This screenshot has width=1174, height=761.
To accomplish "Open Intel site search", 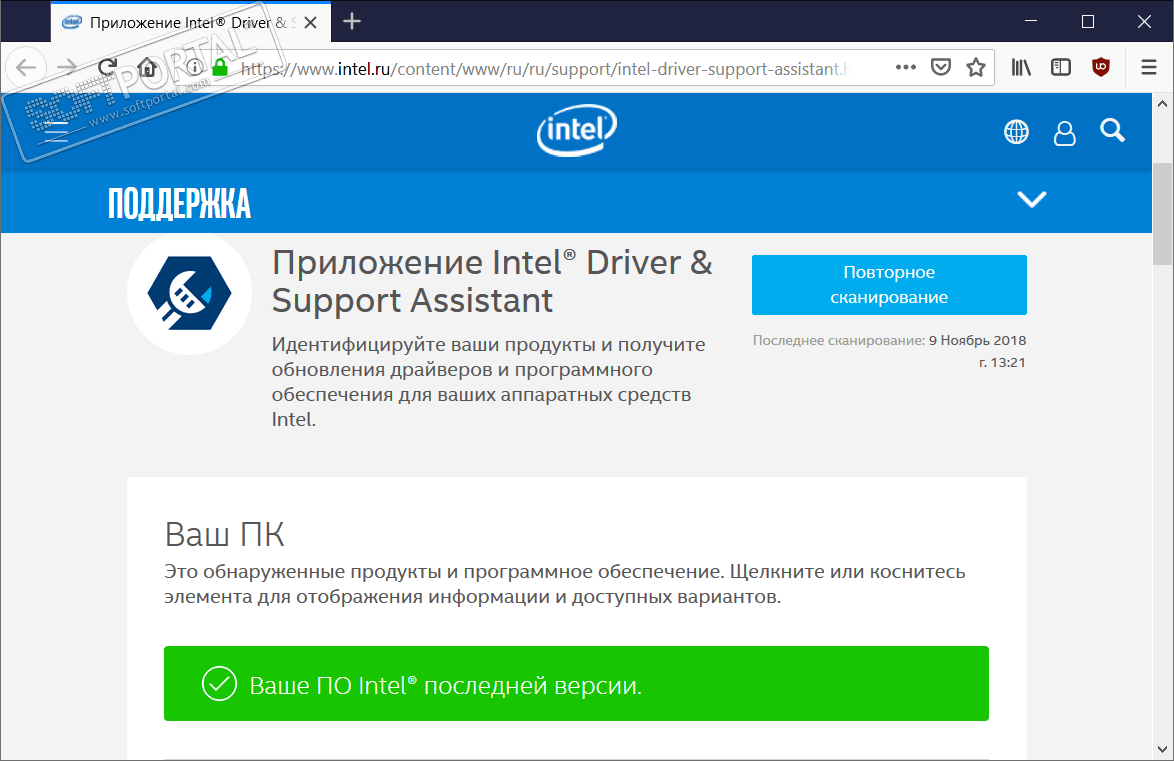I will pyautogui.click(x=1113, y=130).
